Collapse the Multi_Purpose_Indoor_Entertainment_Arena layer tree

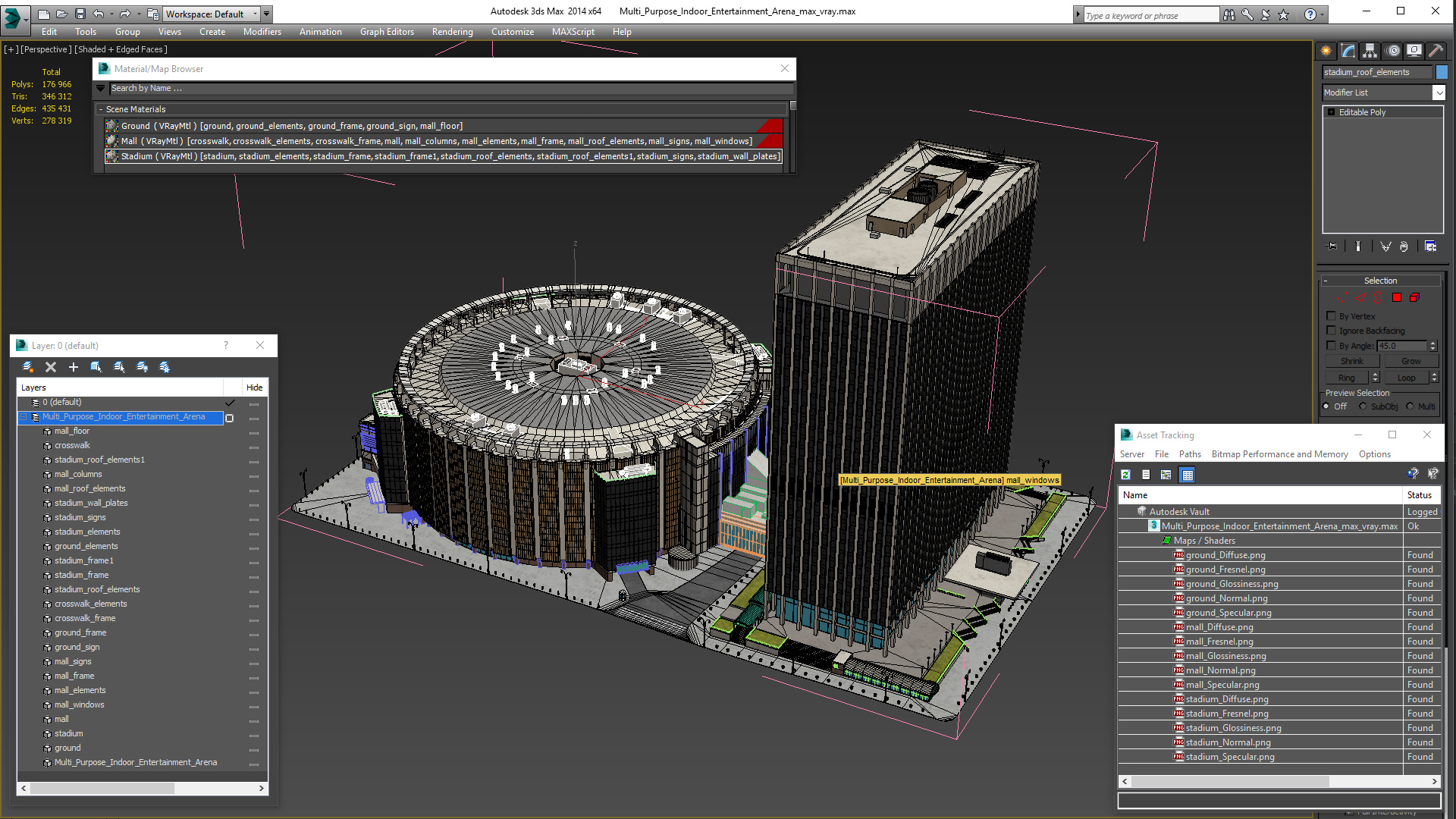coord(24,417)
